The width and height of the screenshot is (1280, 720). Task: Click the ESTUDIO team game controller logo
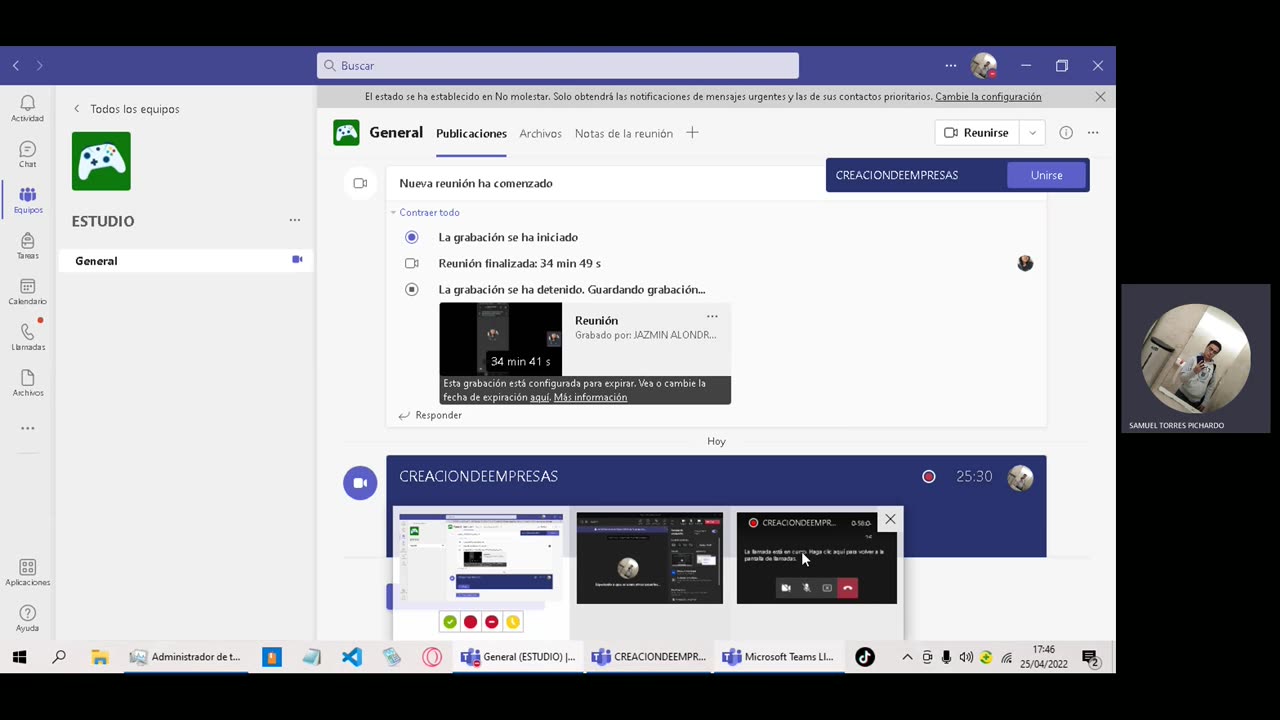tap(101, 161)
